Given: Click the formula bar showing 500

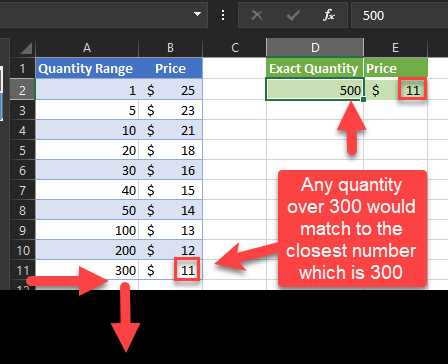Looking at the screenshot, I should [400, 15].
